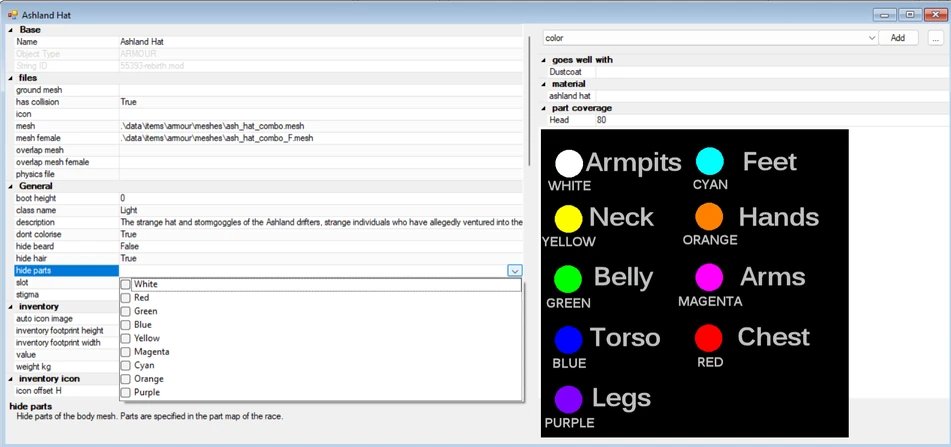Image resolution: width=951 pixels, height=447 pixels.
Task: Tick the Orange hide parts checkbox
Action: (x=126, y=379)
